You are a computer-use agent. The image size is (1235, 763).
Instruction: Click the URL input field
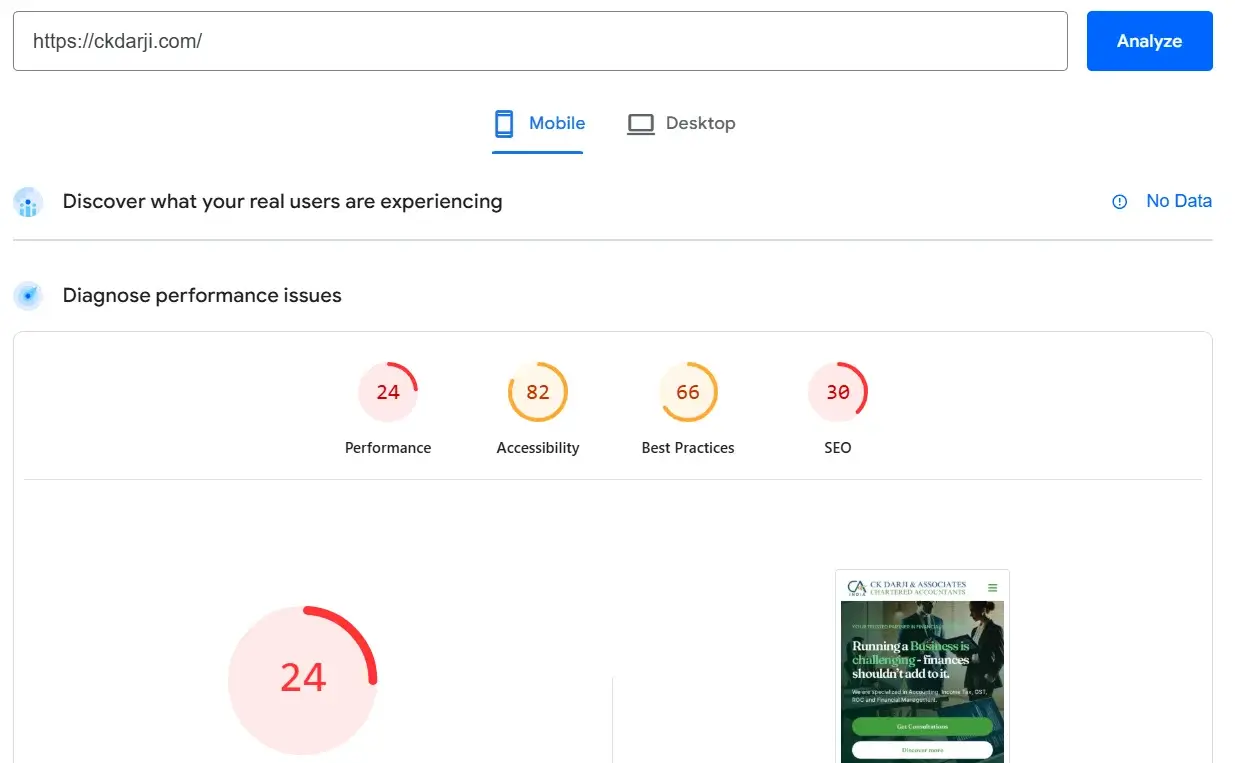tap(540, 41)
